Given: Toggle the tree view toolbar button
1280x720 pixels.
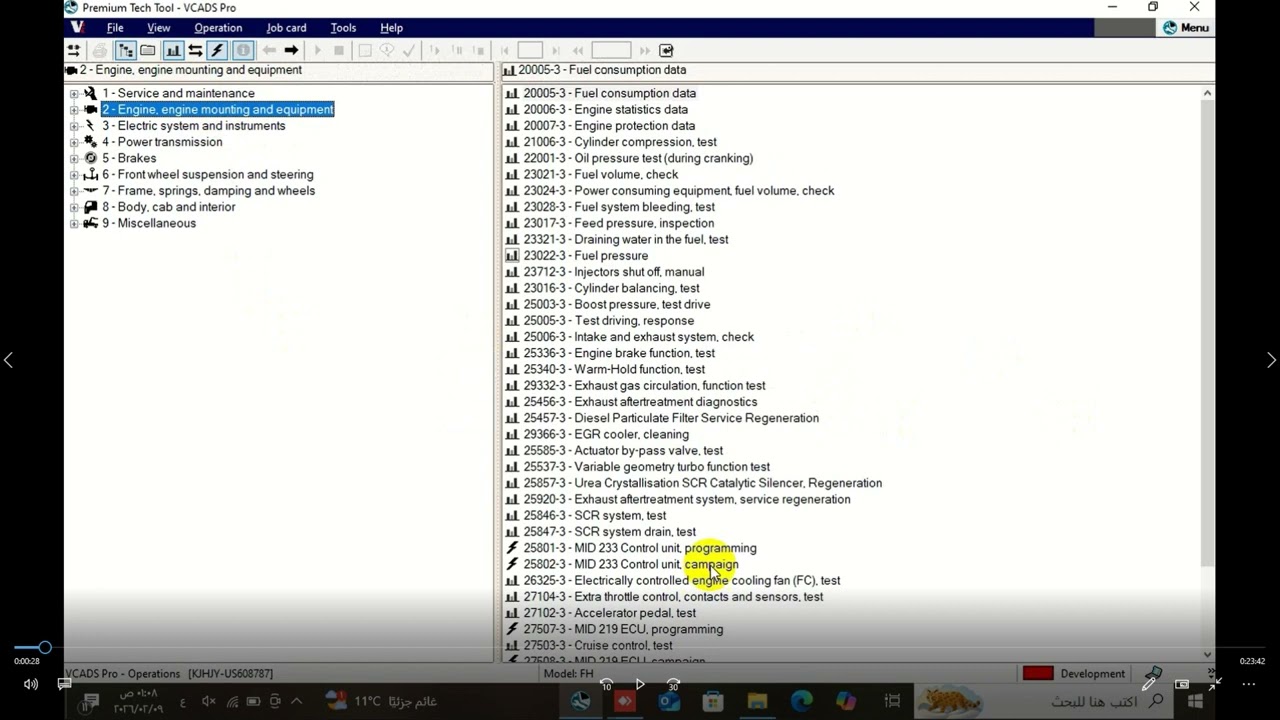Looking at the screenshot, I should [x=125, y=50].
